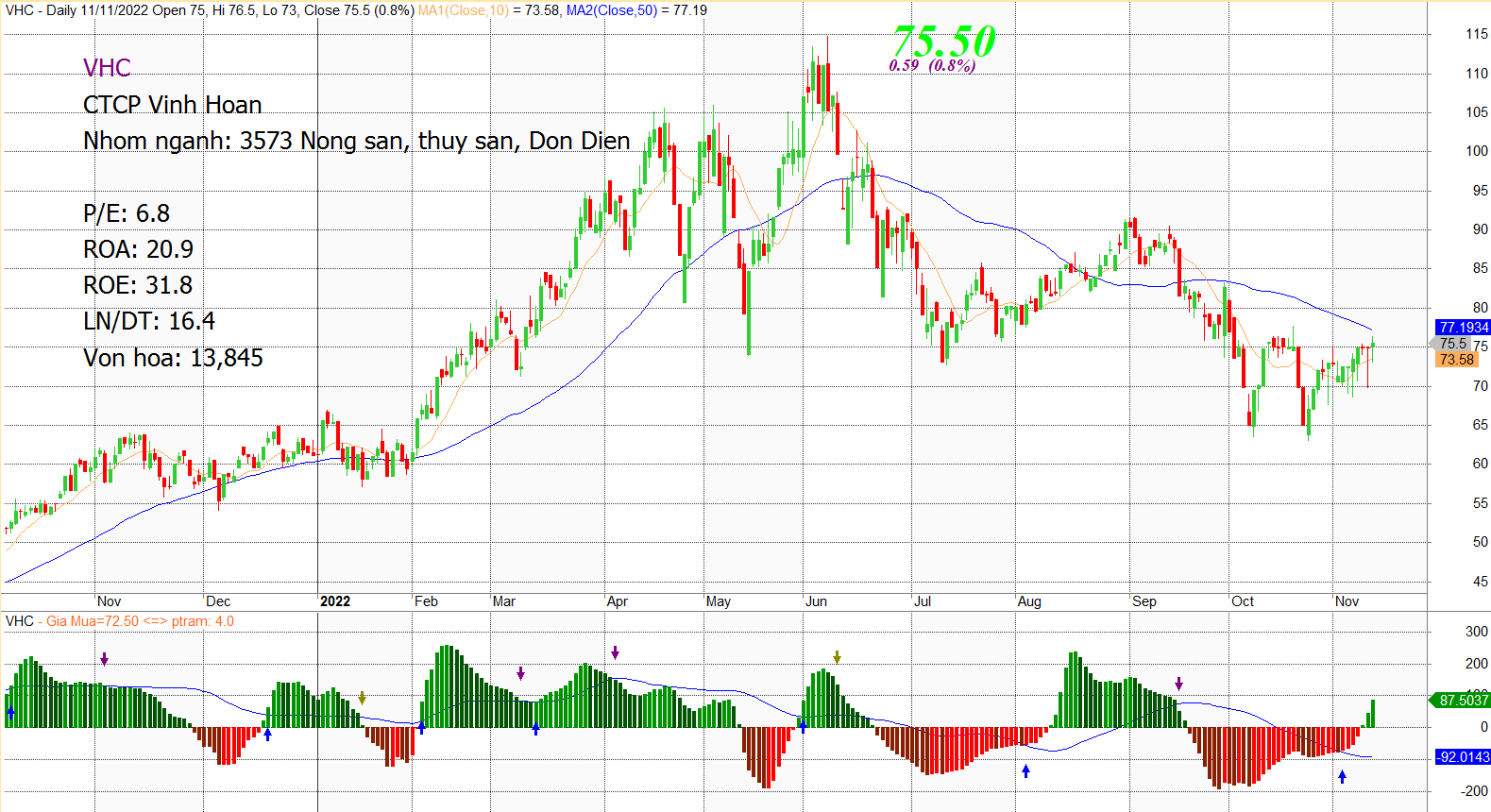Click the MA2(Close,50) = 77.19 legend

(x=636, y=10)
